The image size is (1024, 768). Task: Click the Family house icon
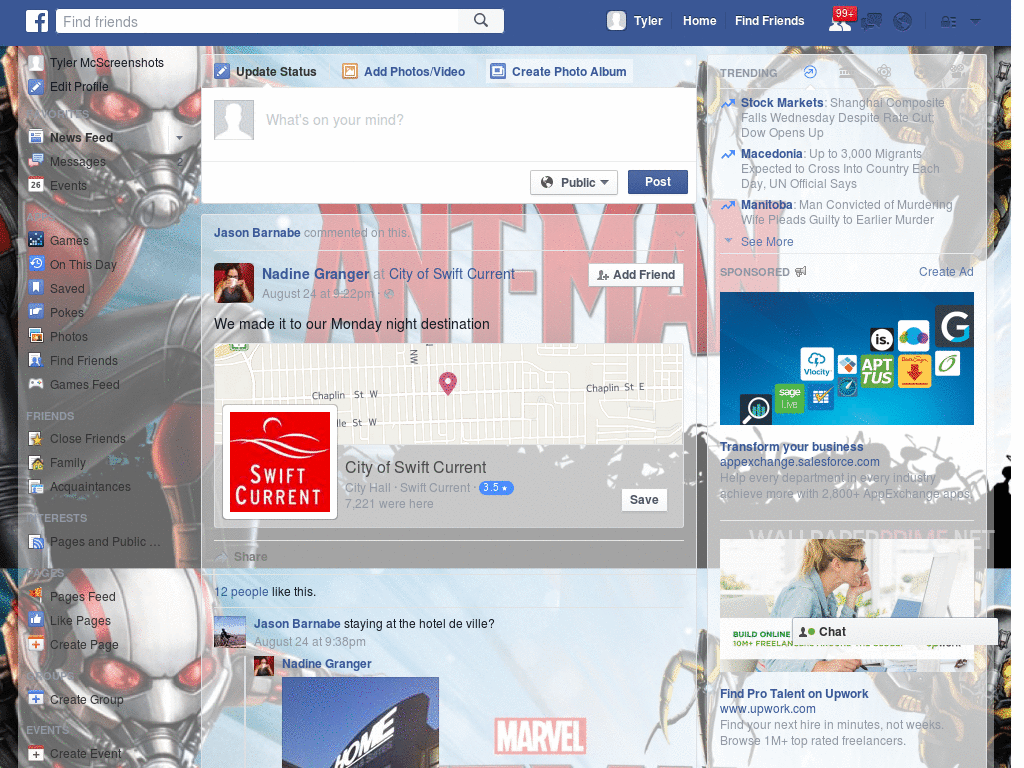click(x=36, y=462)
